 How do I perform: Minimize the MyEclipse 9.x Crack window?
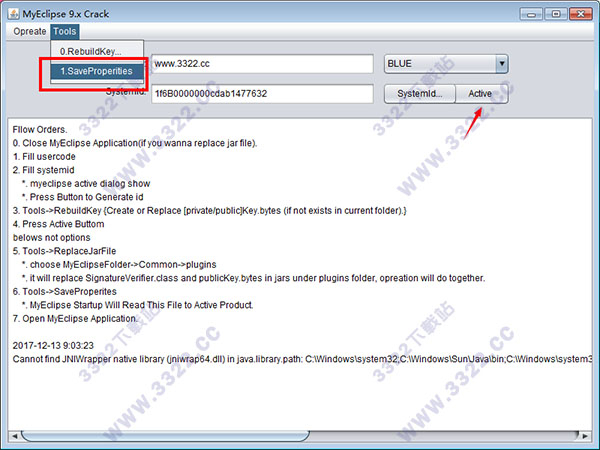(531, 14)
